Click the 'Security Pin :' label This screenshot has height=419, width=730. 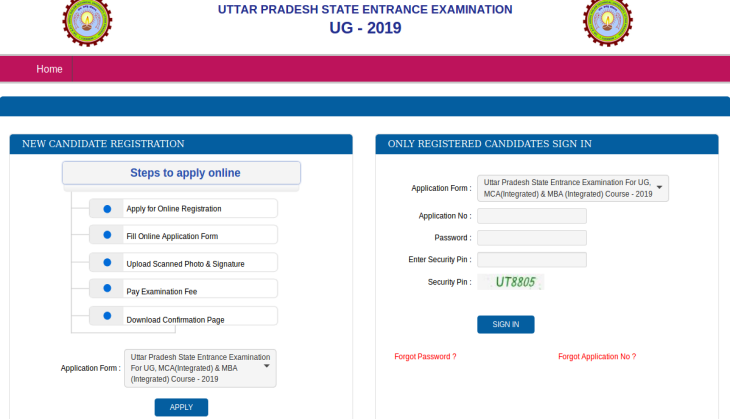(450, 282)
